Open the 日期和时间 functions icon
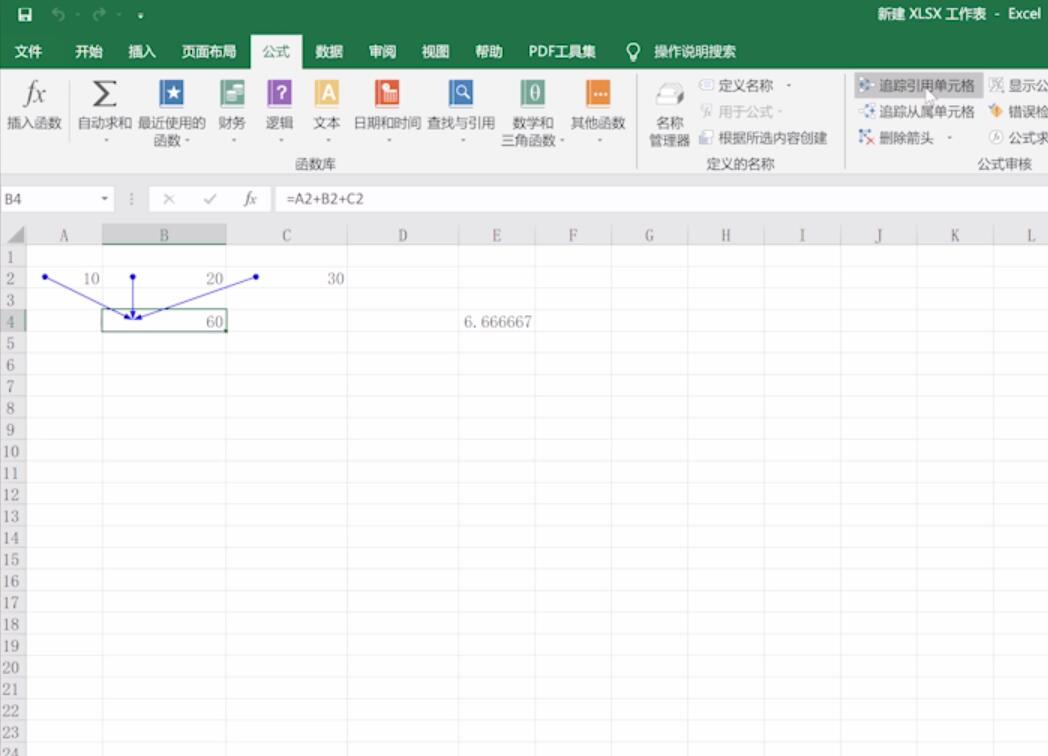Viewport: 1048px width, 756px height. (x=387, y=94)
